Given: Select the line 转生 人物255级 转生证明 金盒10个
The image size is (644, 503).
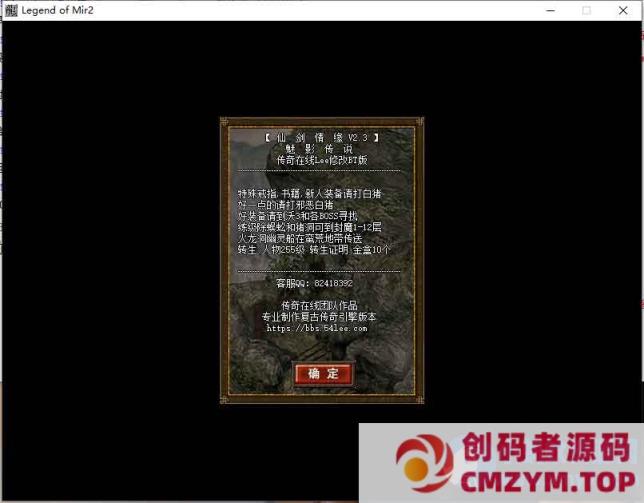Looking at the screenshot, I should click(x=313, y=250).
